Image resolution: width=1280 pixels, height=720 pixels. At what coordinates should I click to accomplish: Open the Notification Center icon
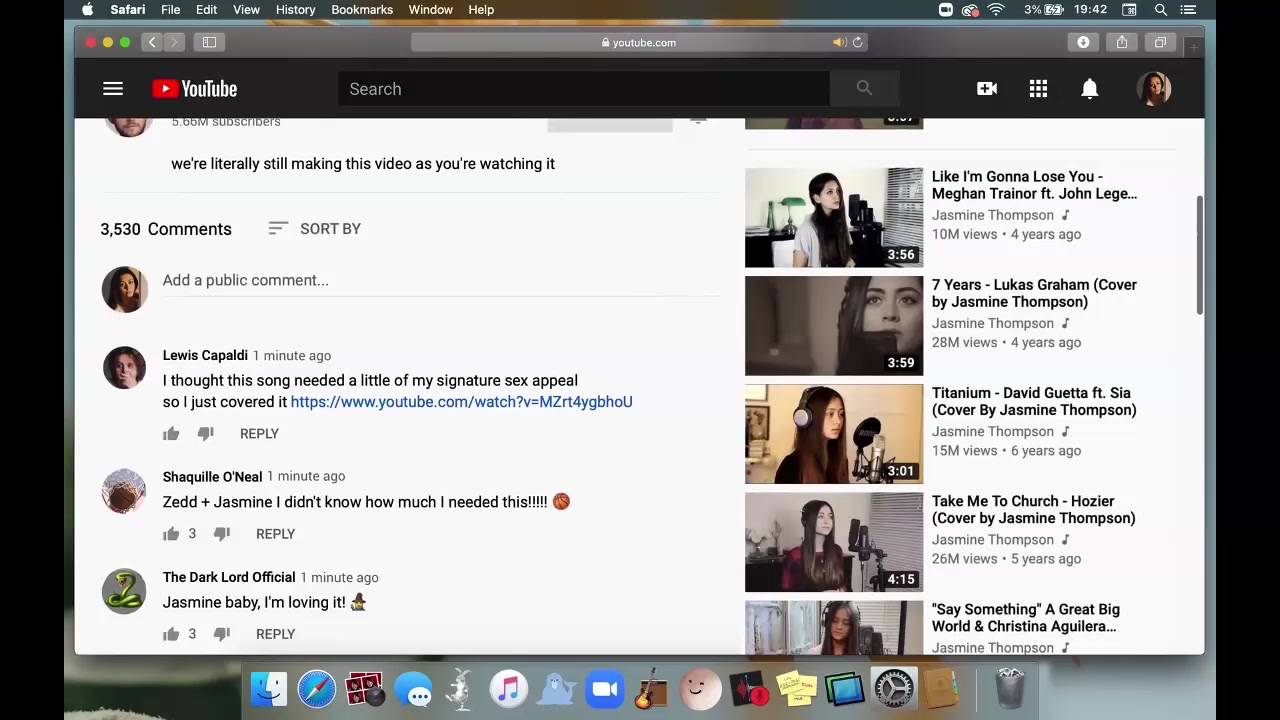(1189, 10)
